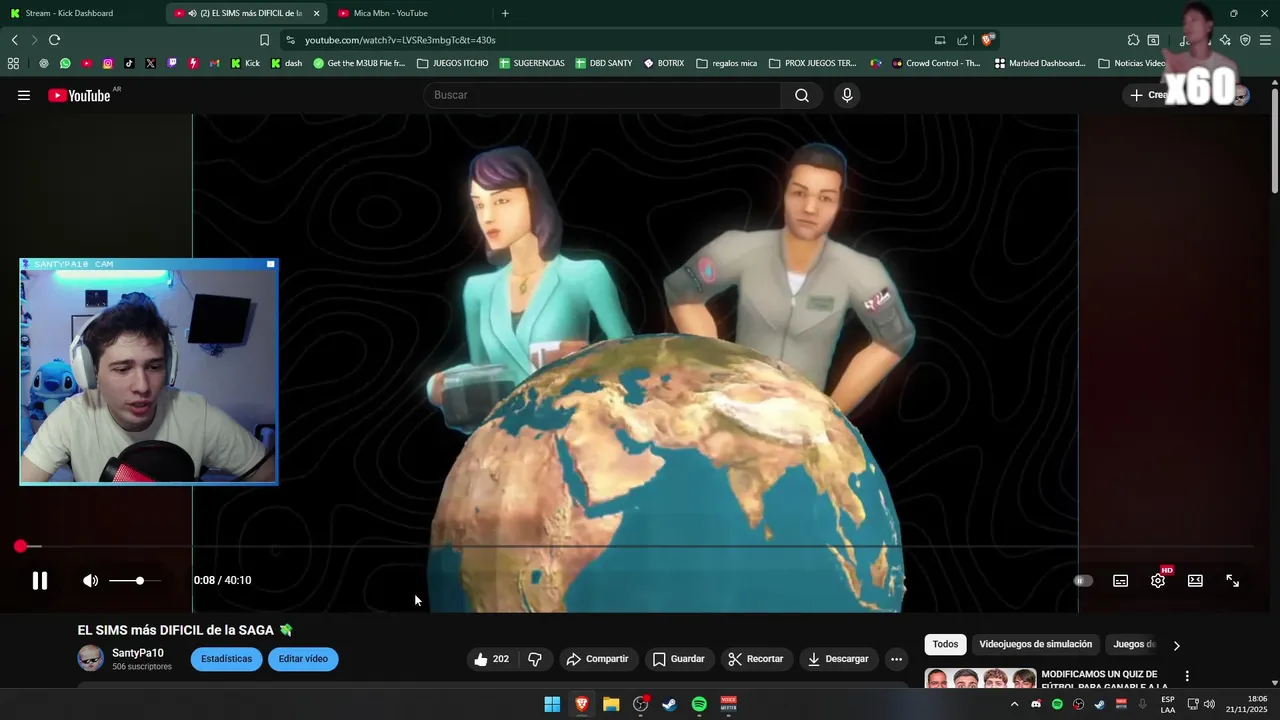Viewport: 1280px width, 720px height.
Task: Start voice search with the microphone
Action: [847, 95]
